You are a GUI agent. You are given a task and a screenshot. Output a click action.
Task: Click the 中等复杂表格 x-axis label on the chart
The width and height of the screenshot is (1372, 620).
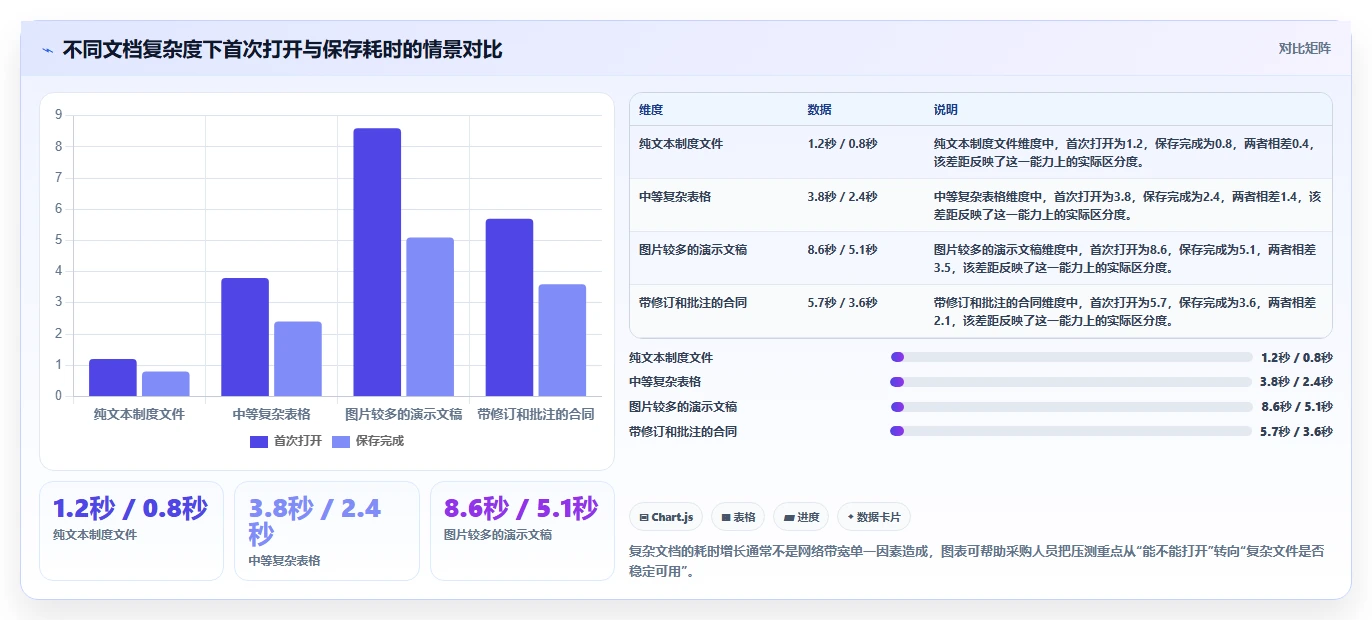(x=271, y=414)
